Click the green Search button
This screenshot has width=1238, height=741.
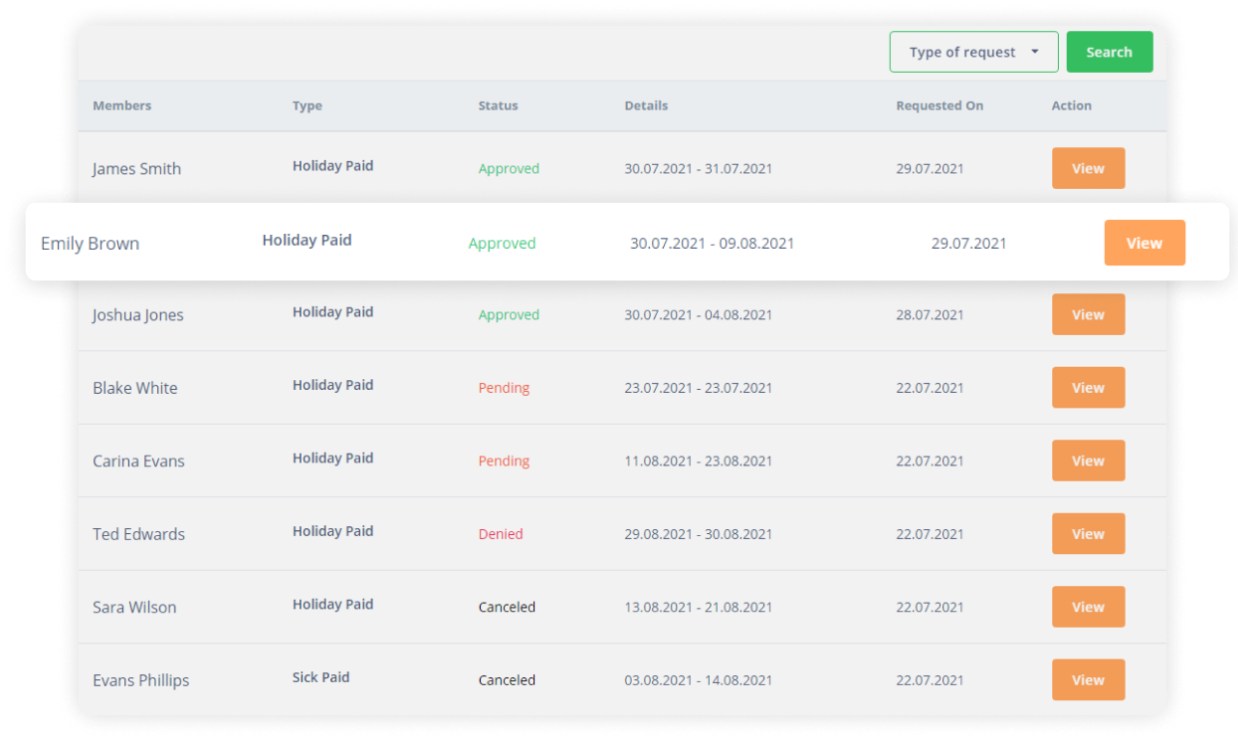click(1109, 52)
